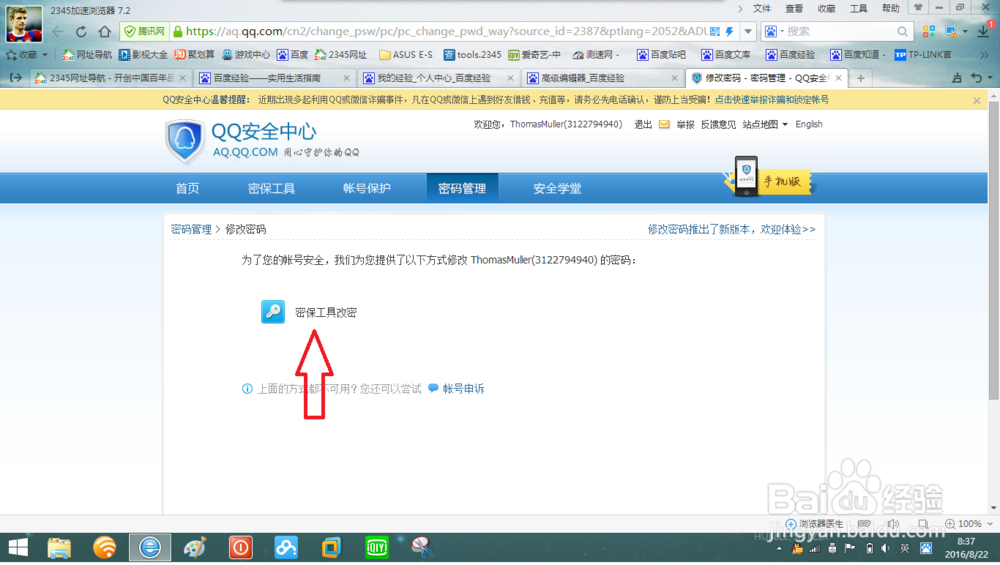
Task: Click 帐号申诉 appeal link
Action: (x=463, y=388)
